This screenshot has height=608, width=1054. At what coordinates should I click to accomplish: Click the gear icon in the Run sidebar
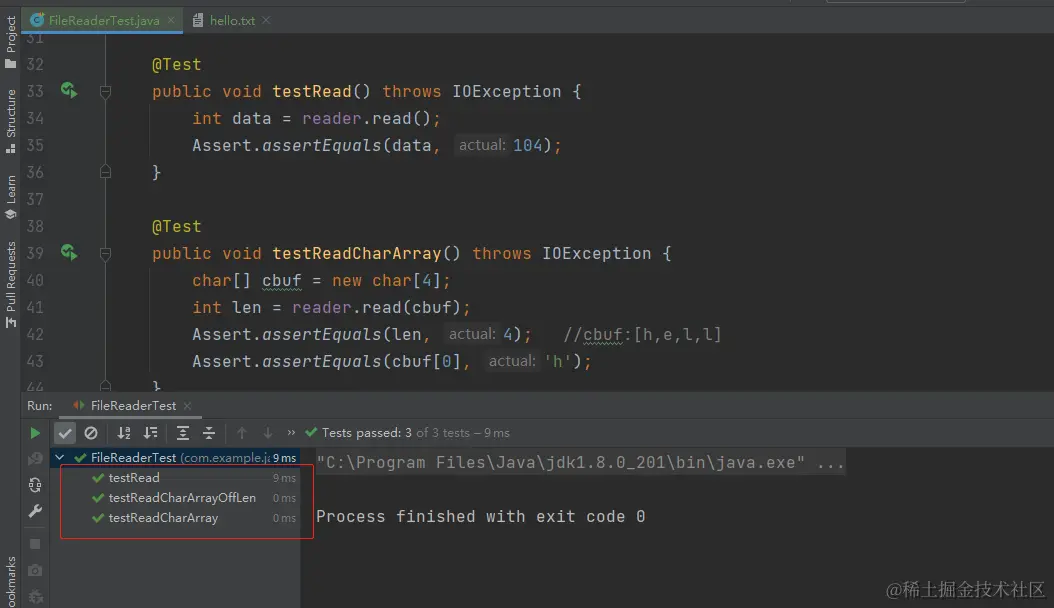point(35,597)
